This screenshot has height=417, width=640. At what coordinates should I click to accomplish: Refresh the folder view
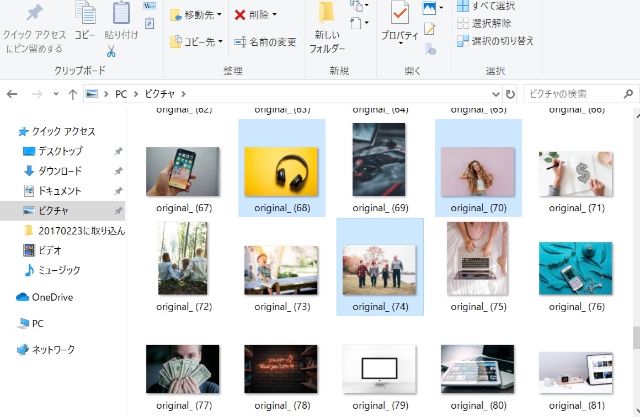click(510, 94)
